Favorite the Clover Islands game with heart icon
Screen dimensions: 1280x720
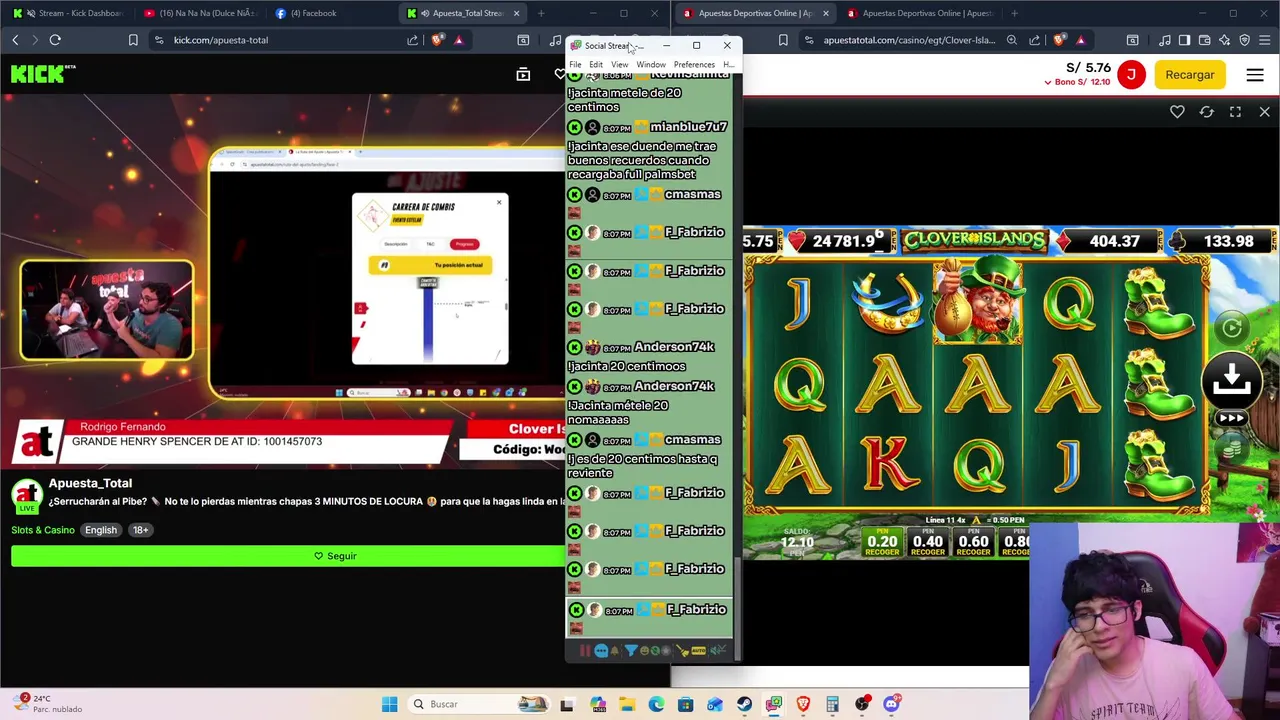click(x=1177, y=112)
